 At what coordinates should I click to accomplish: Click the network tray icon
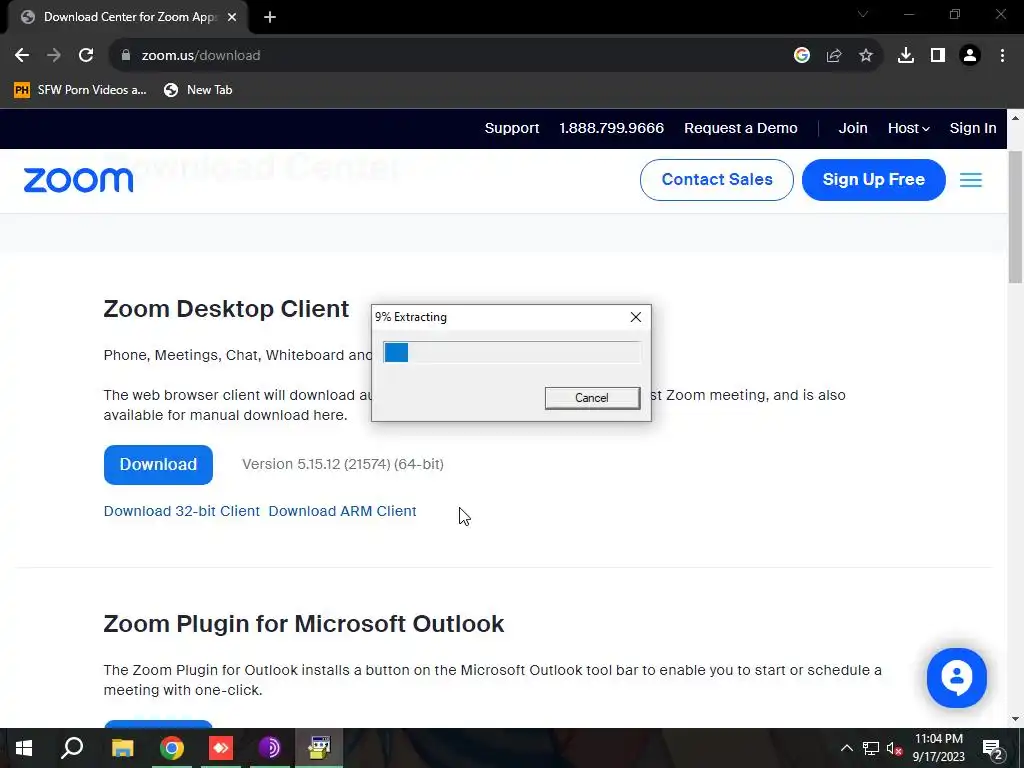[871, 748]
